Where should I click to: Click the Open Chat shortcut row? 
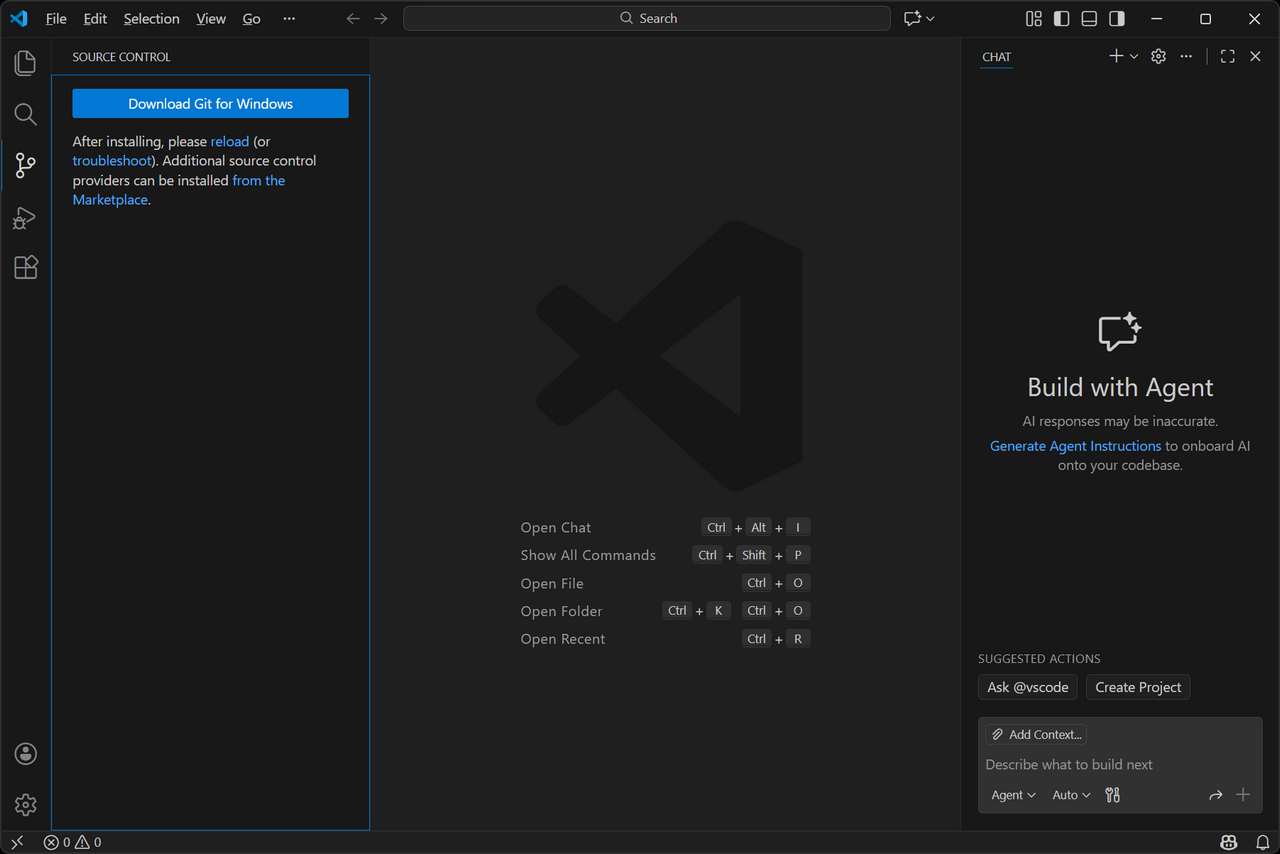[665, 527]
